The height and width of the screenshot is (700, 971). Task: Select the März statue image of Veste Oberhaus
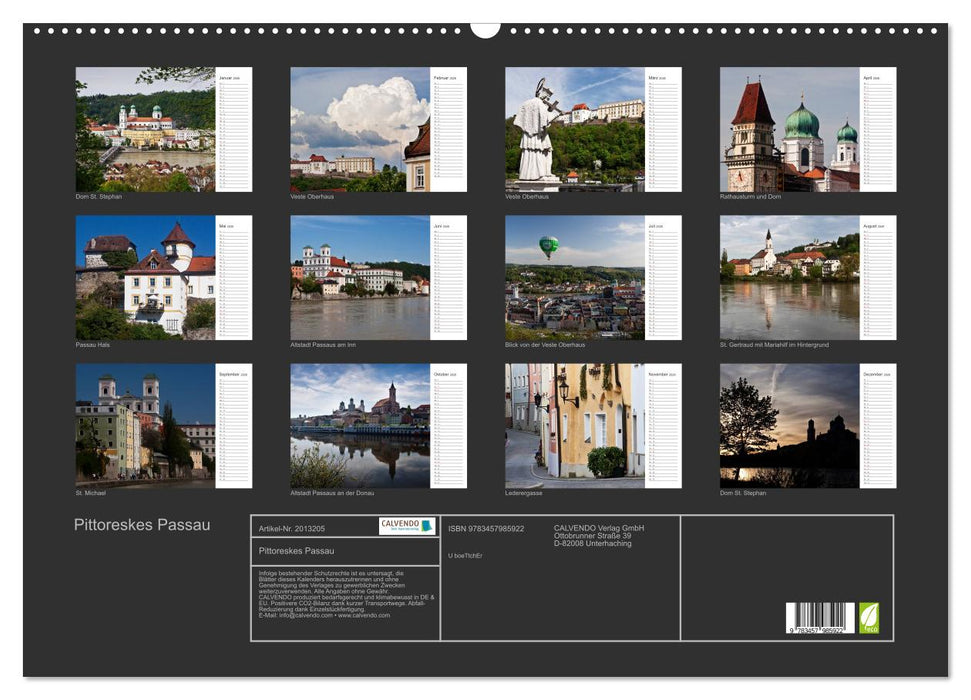[x=574, y=130]
